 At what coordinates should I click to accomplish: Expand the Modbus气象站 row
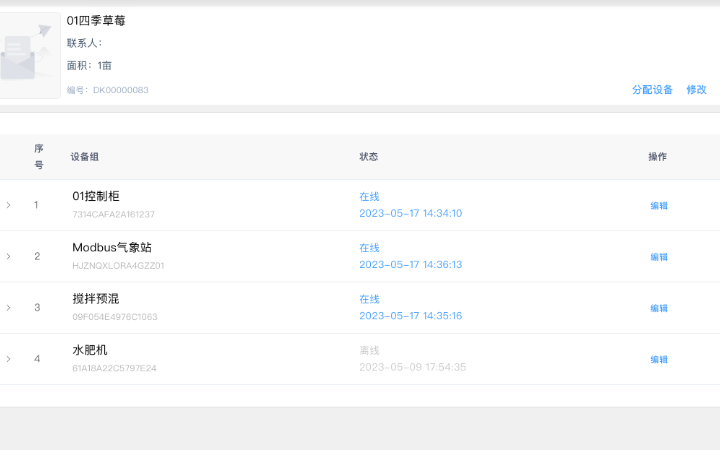[9, 256]
